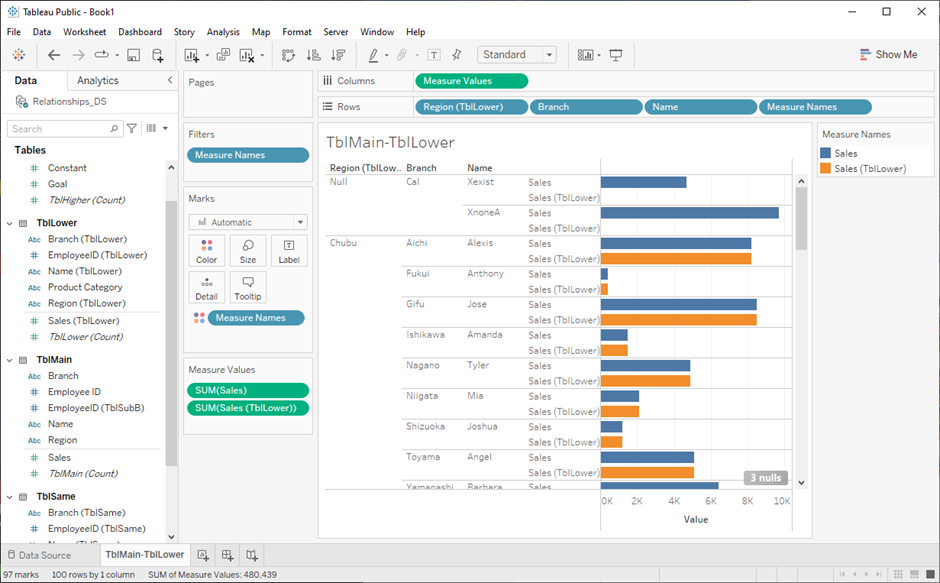This screenshot has width=940, height=583.
Task: Fix axes with the pin icon
Action: coord(457,55)
